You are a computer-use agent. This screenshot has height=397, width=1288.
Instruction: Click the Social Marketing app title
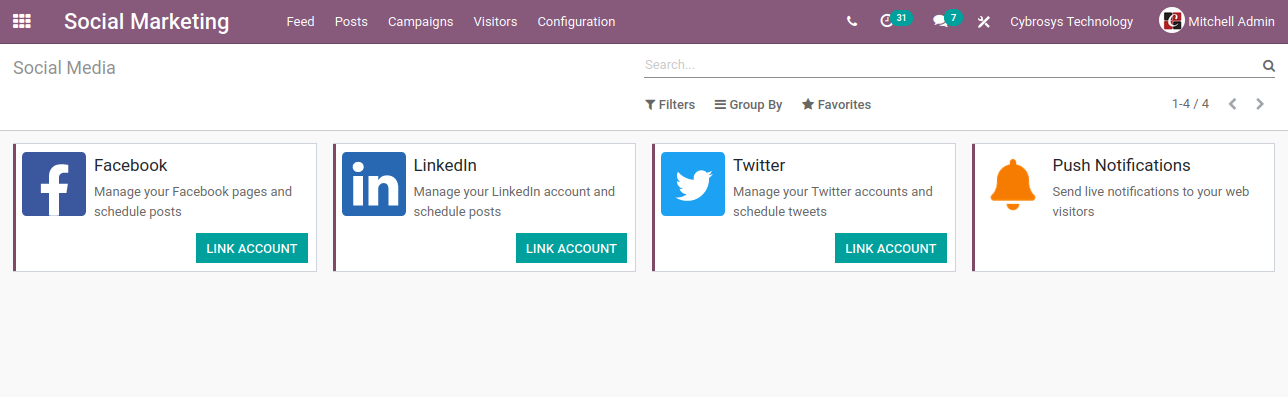click(146, 21)
